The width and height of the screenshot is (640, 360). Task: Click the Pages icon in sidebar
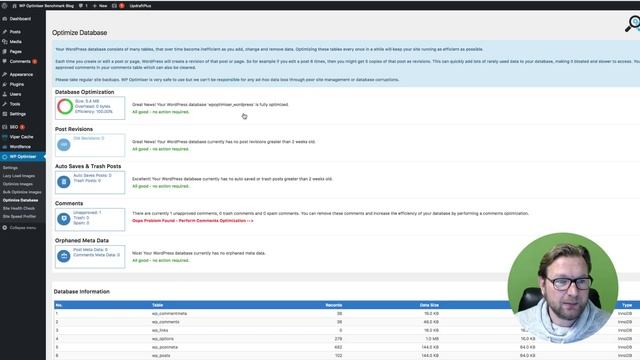click(x=4, y=51)
